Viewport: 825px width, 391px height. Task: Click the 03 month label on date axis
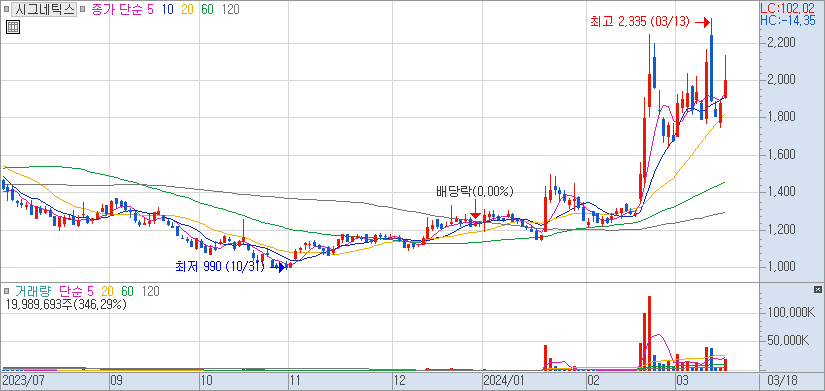tap(683, 380)
